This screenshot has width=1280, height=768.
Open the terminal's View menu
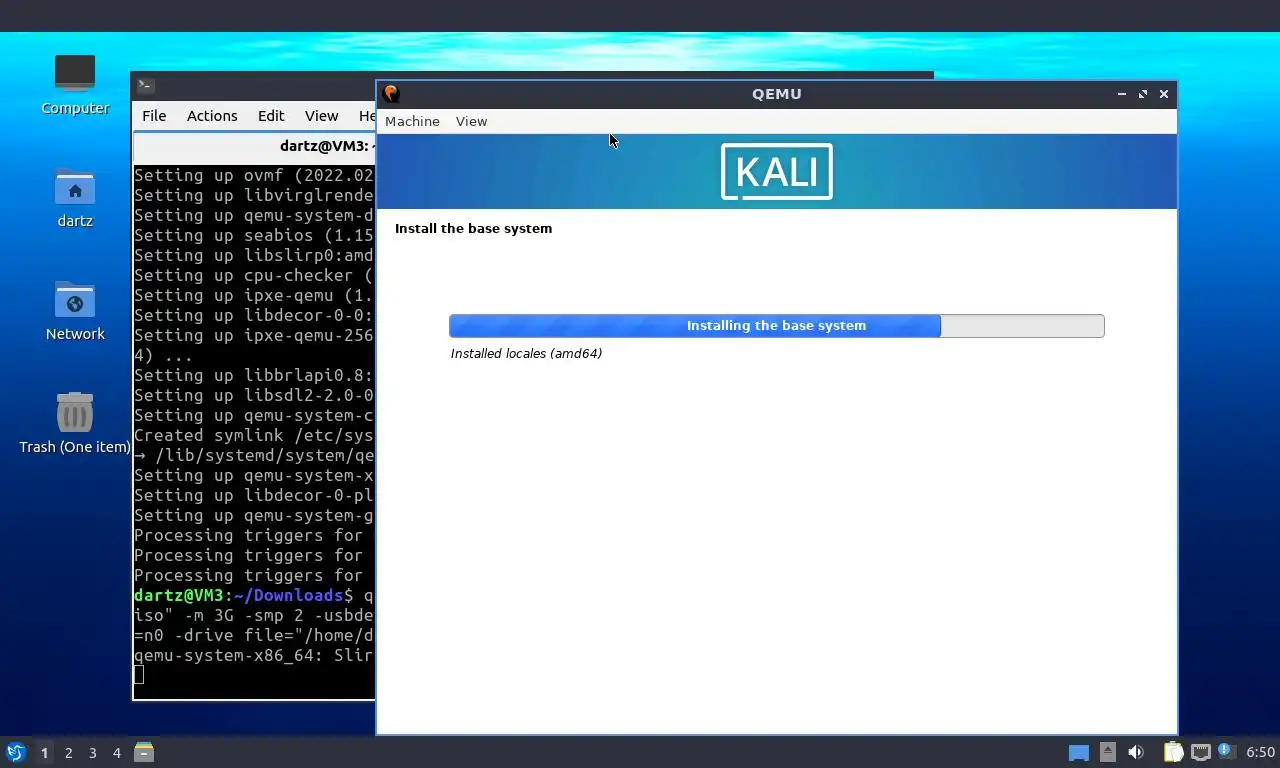(x=321, y=116)
